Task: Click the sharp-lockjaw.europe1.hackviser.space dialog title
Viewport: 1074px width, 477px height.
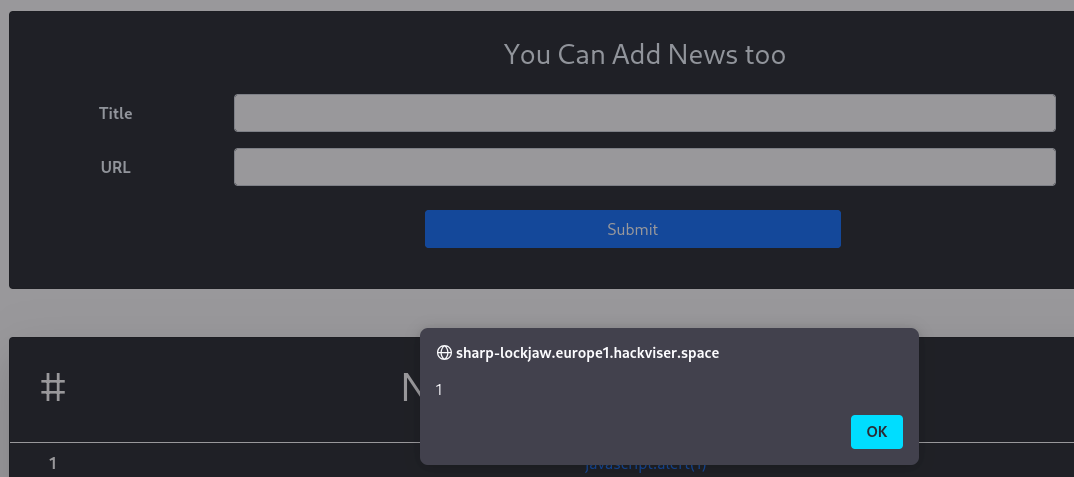Action: [x=587, y=353]
